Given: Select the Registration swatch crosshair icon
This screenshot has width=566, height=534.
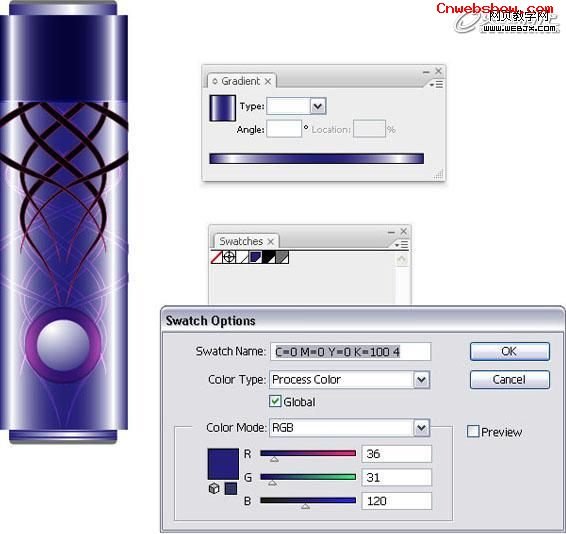Looking at the screenshot, I should click(x=229, y=257).
